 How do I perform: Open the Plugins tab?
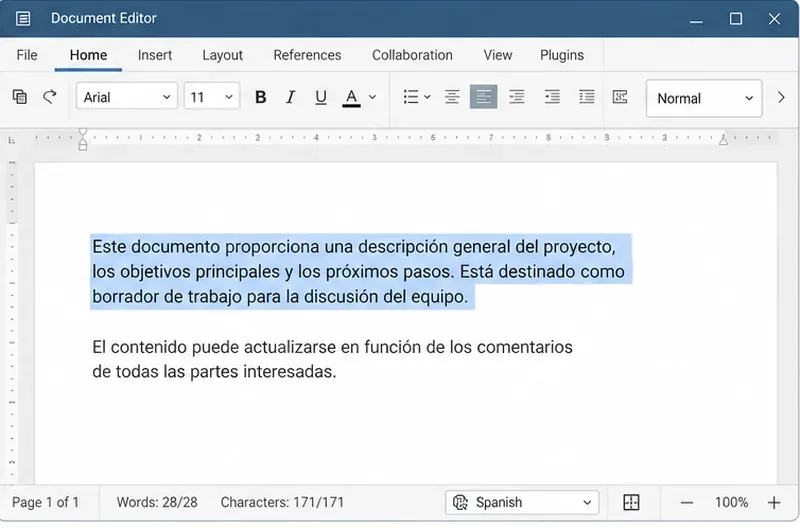coord(562,55)
